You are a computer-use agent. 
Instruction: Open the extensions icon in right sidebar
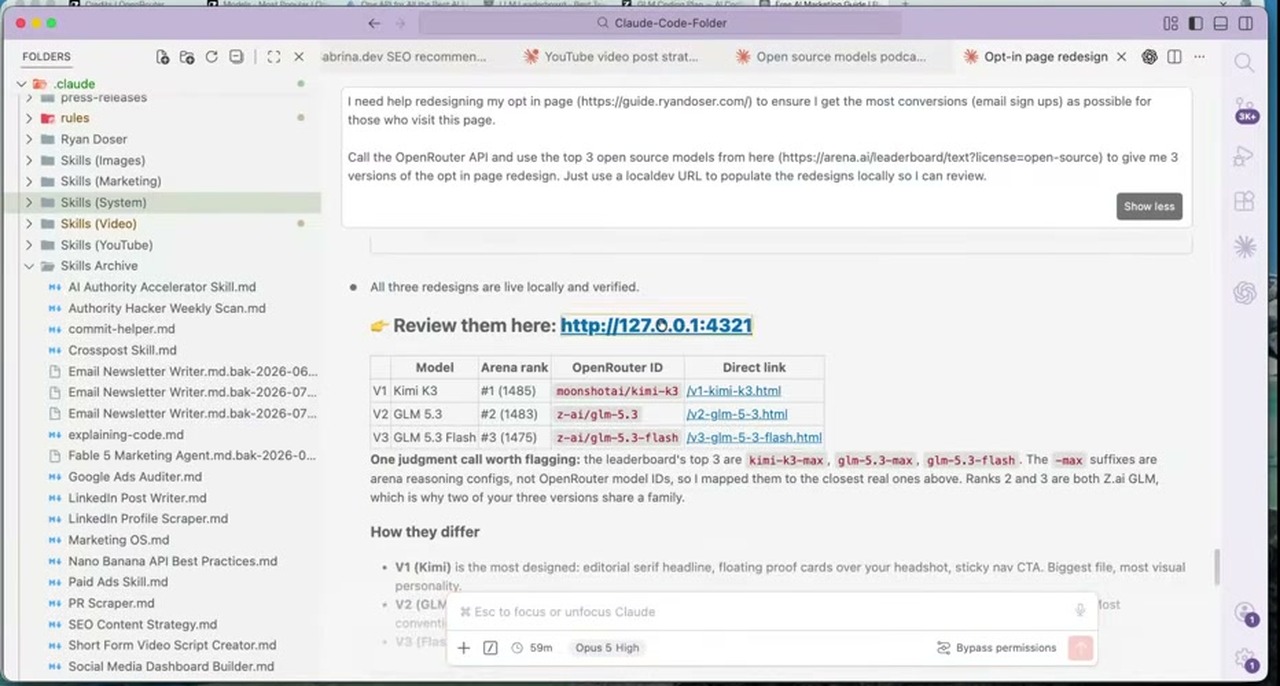(1245, 201)
